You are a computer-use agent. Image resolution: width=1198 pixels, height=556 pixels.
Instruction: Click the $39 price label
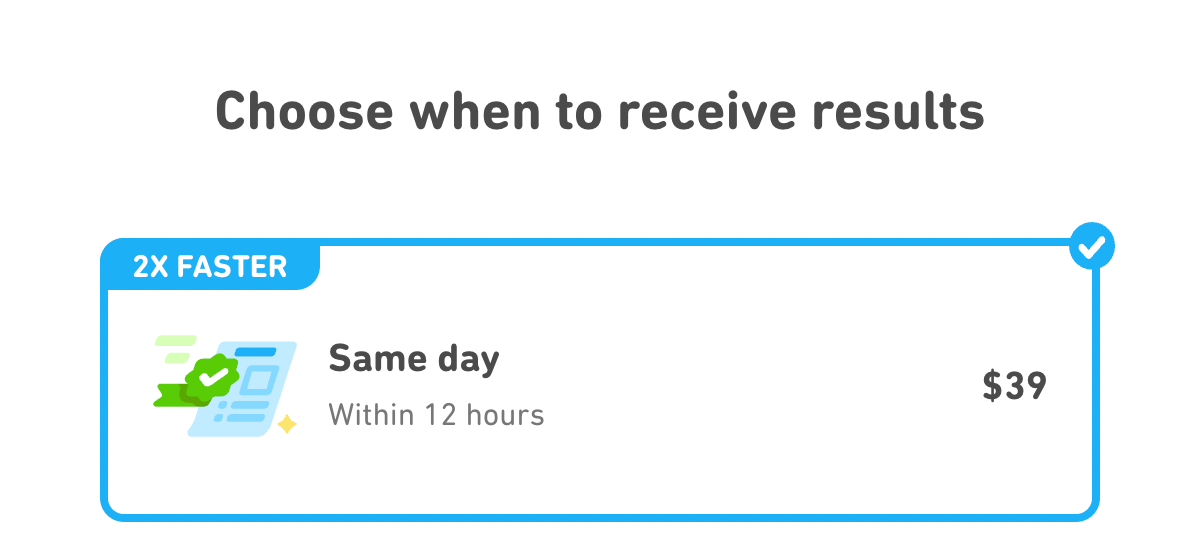[1015, 386]
